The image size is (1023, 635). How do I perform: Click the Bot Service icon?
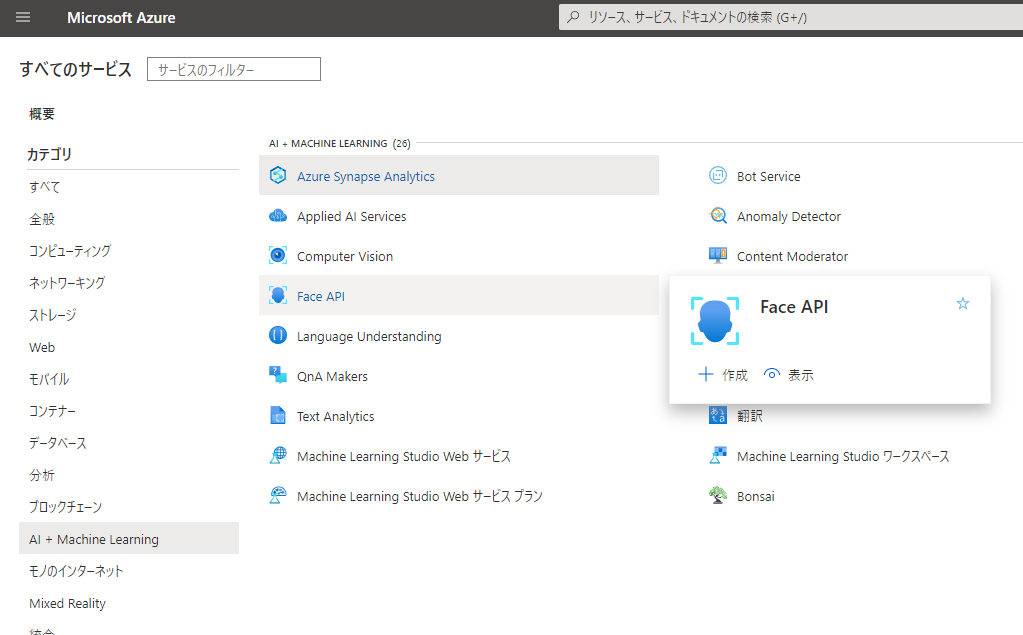(718, 176)
